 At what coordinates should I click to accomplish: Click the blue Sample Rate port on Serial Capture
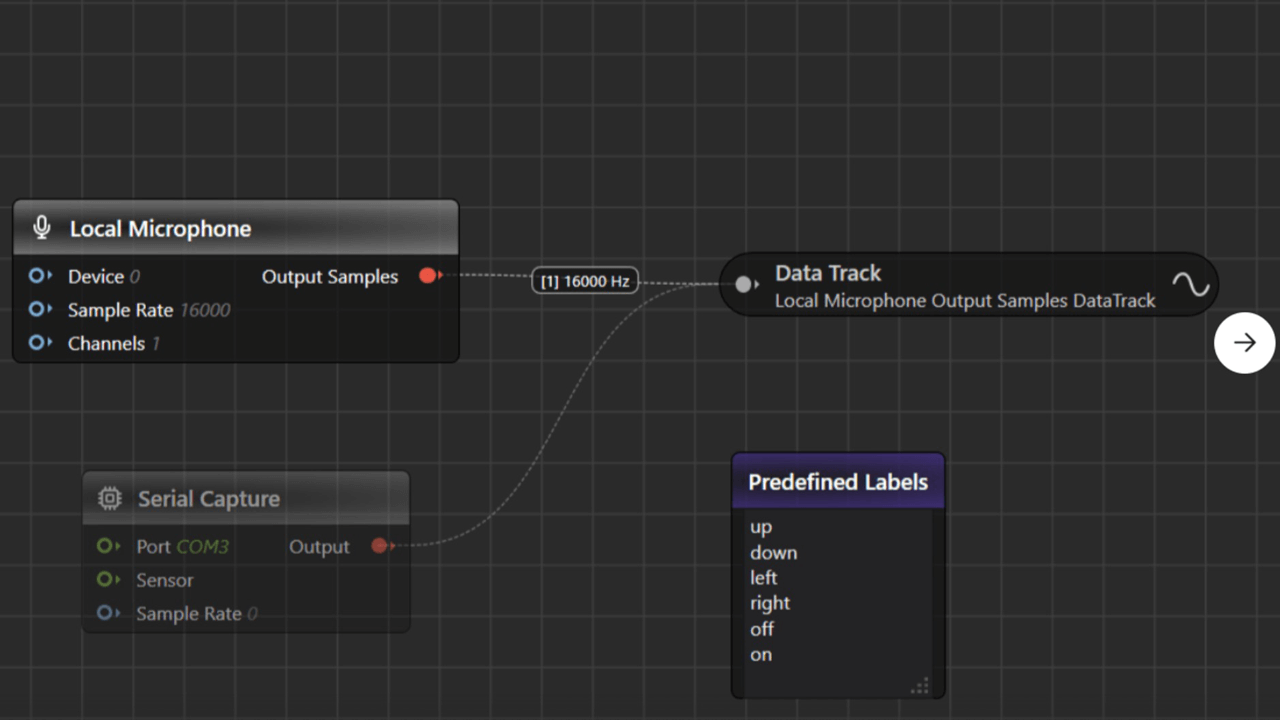pos(107,613)
